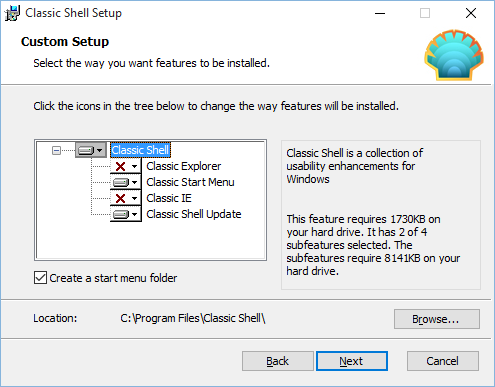Click the drive icon for Classic Start Menu

coord(121,182)
